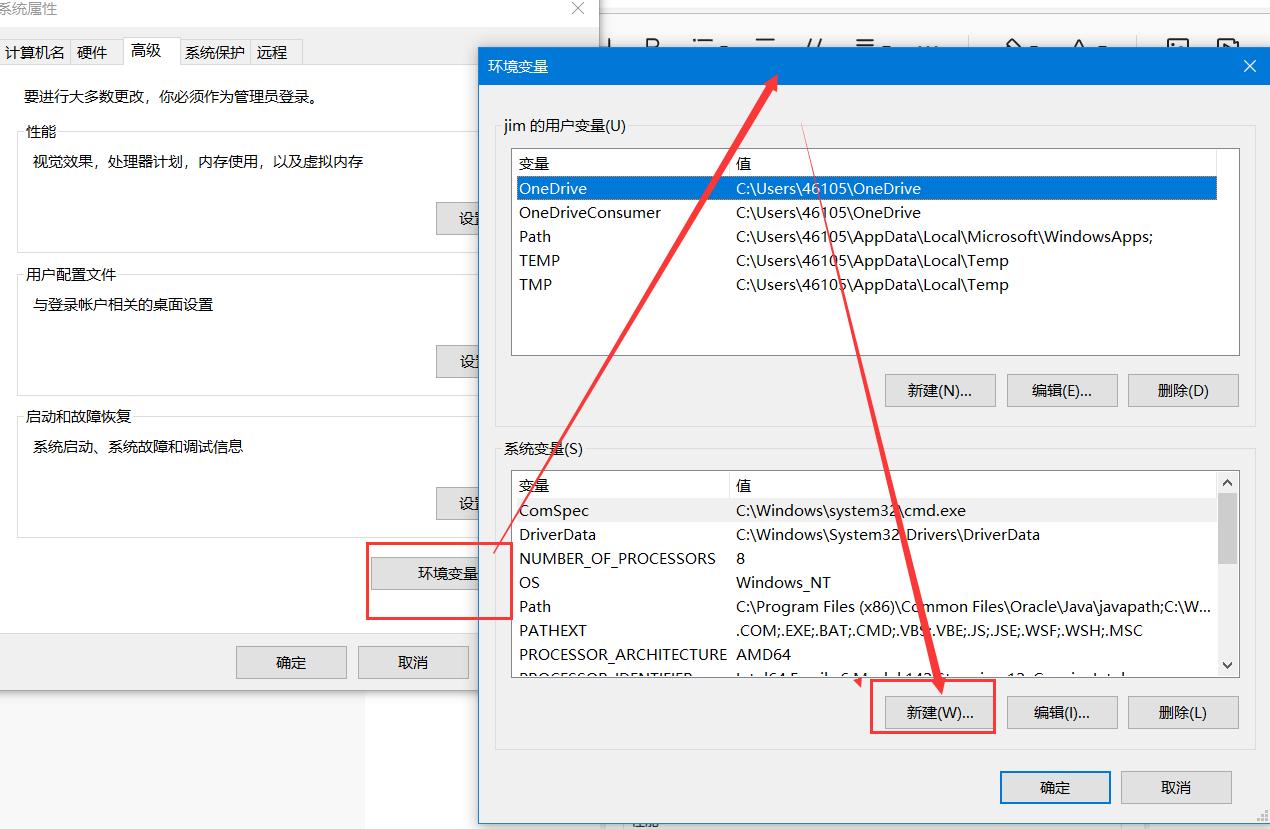1270x829 pixels.
Task: Click 新建(W) to create a system variable
Action: tap(932, 712)
